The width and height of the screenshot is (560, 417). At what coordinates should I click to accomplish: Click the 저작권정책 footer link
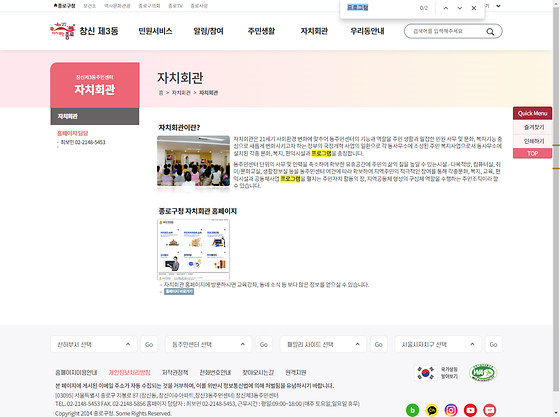[x=175, y=372]
